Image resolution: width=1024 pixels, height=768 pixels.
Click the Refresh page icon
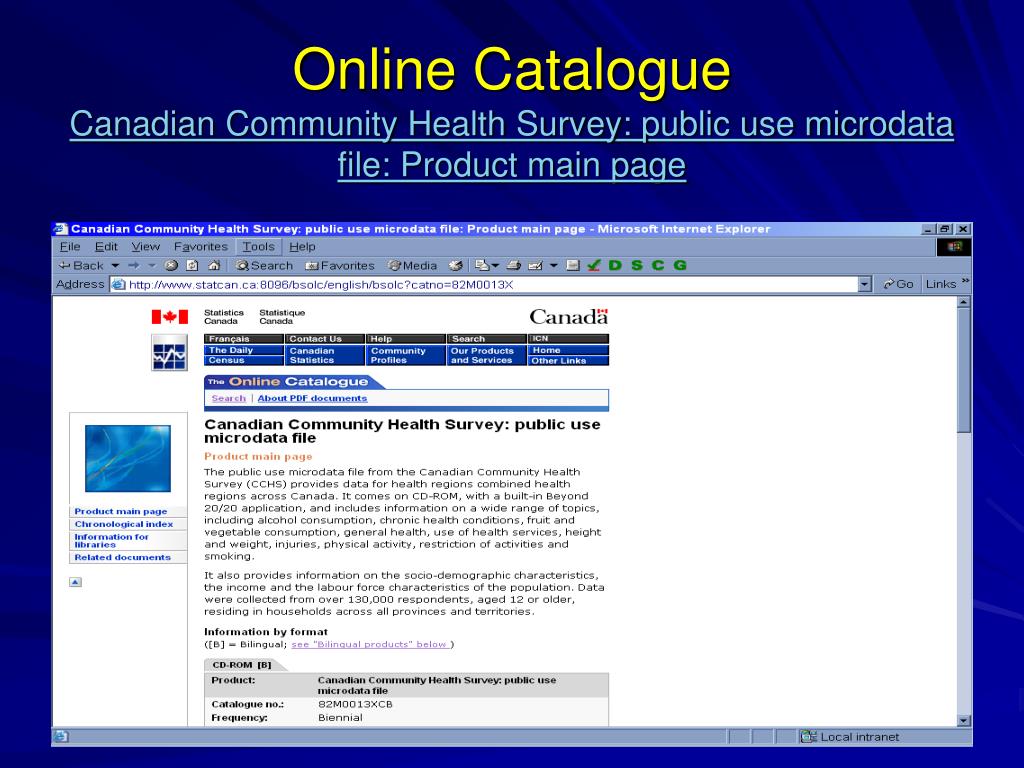click(x=192, y=265)
